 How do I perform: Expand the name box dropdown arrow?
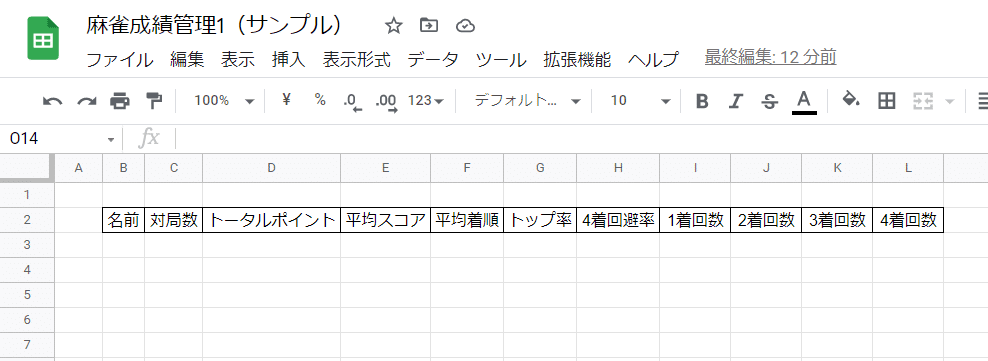tap(111, 139)
